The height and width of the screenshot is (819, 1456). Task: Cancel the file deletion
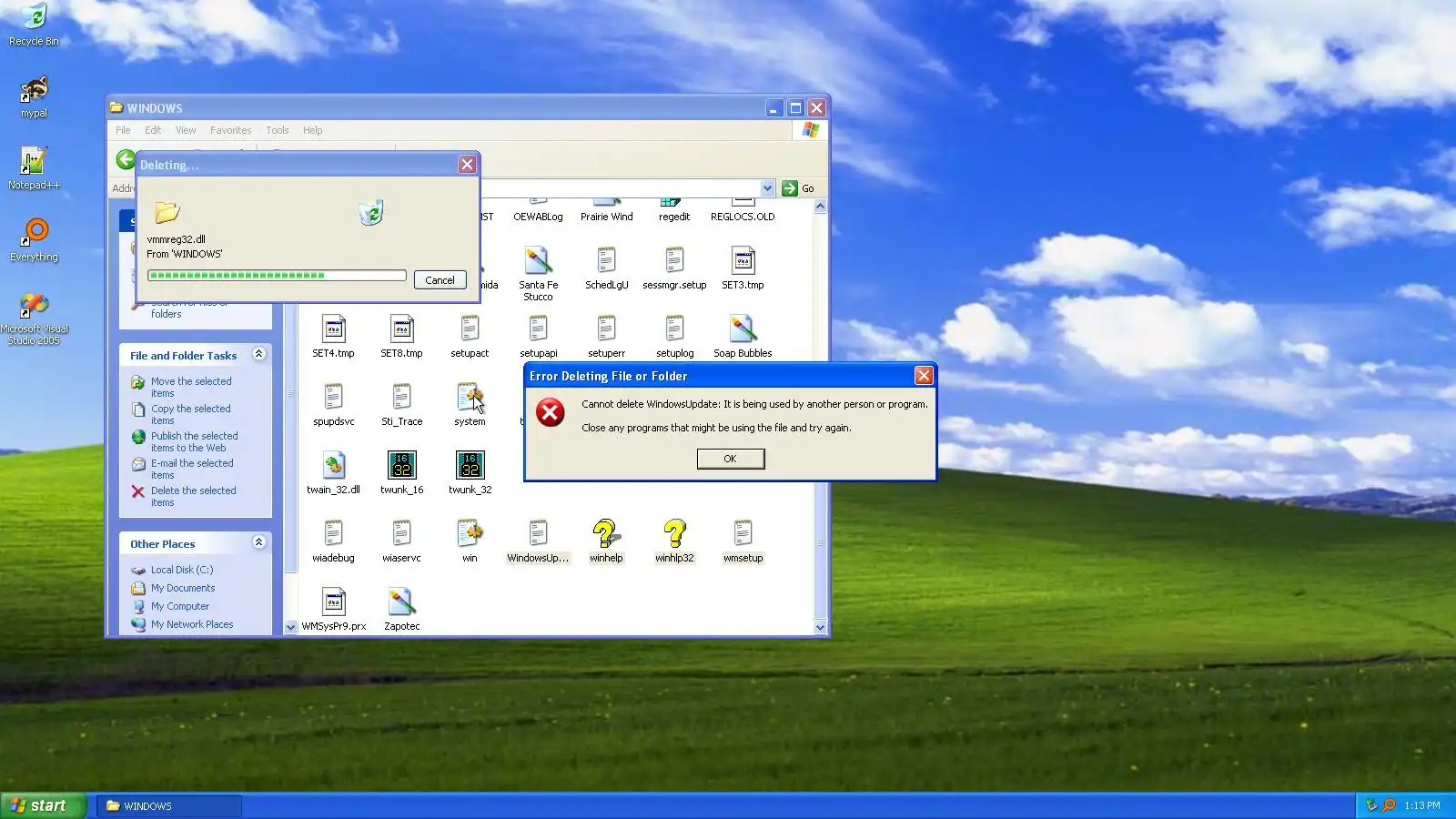point(440,280)
